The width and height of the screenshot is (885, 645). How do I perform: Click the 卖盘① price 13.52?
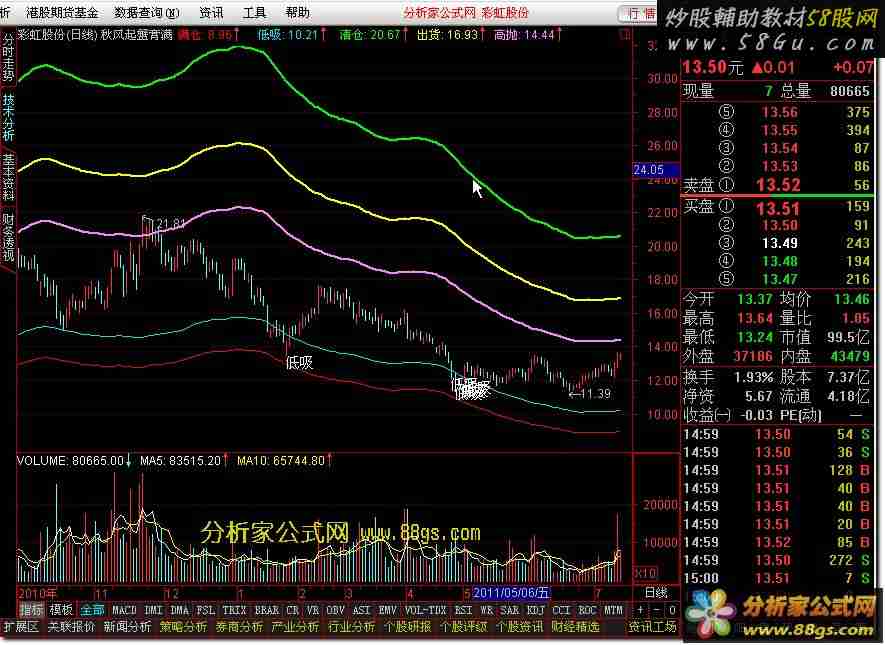pos(778,185)
